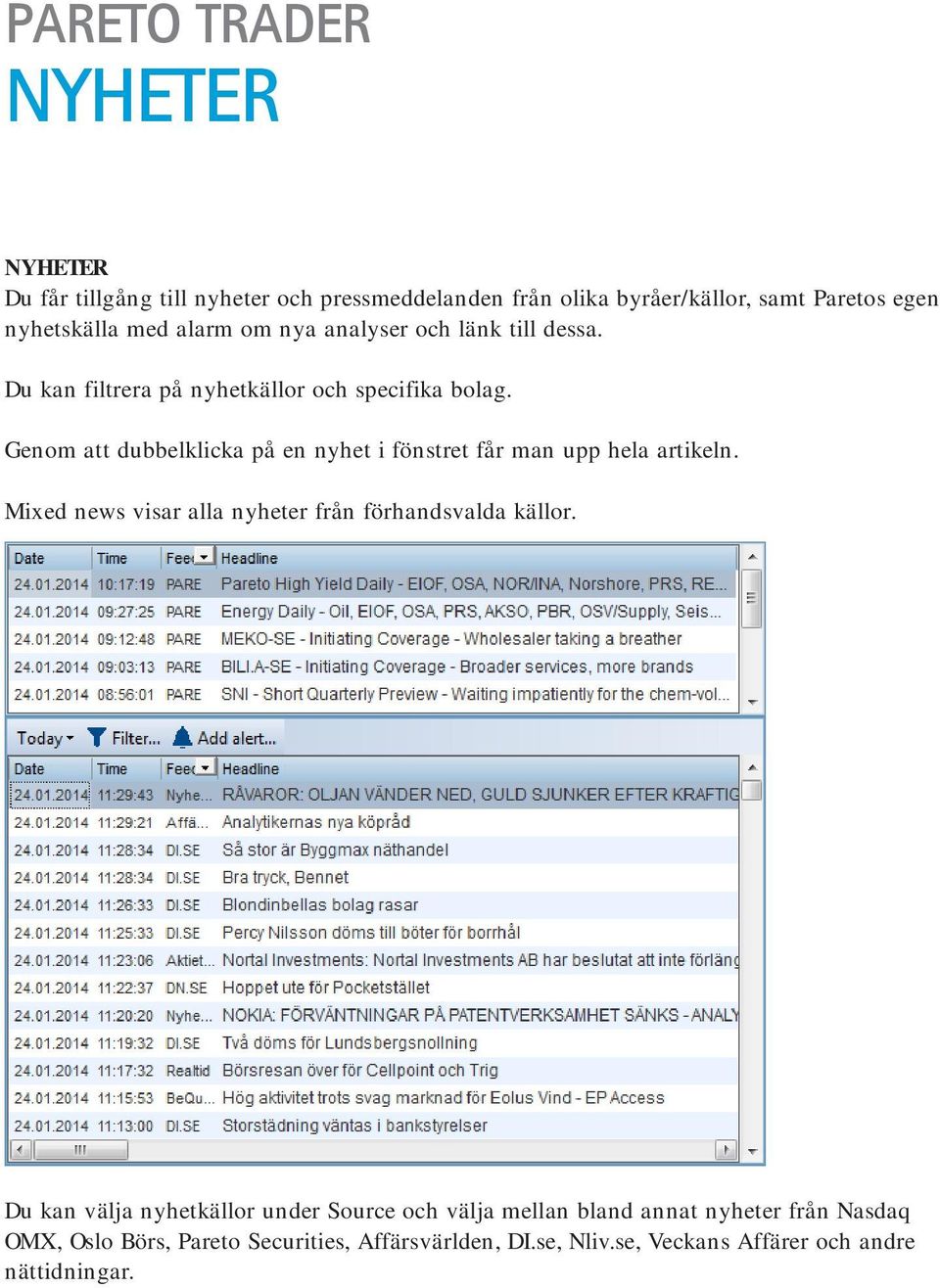Click scroll-up arrow of the Pareto news list
The width and height of the screenshot is (940, 1288).
(x=752, y=557)
